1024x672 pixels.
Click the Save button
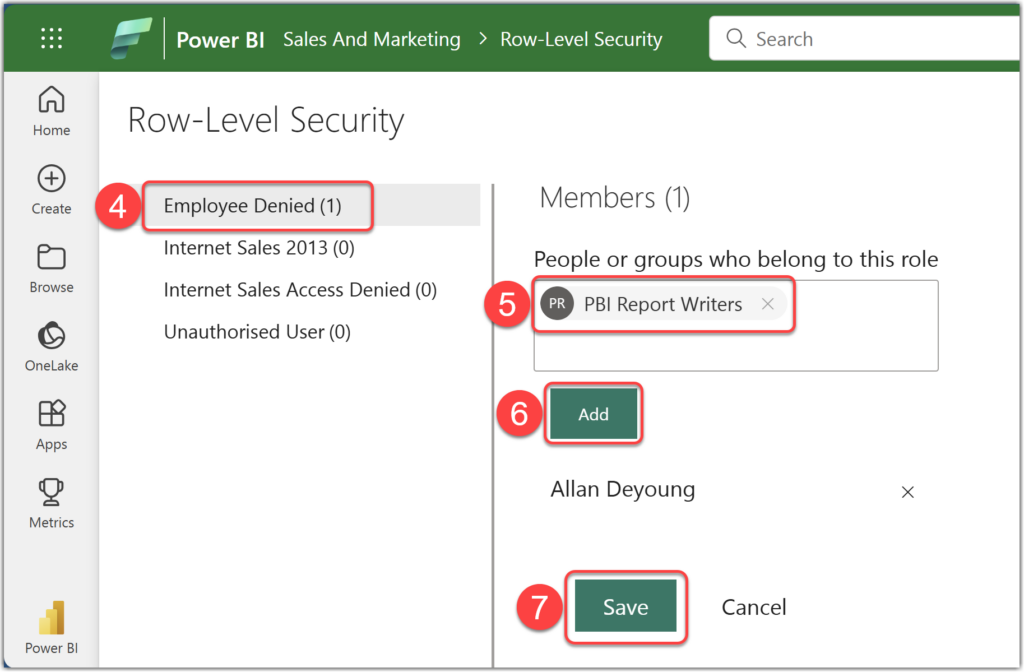626,607
